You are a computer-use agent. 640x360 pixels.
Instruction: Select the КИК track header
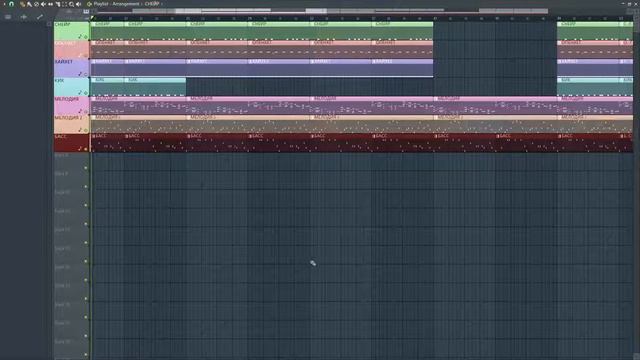click(x=71, y=87)
